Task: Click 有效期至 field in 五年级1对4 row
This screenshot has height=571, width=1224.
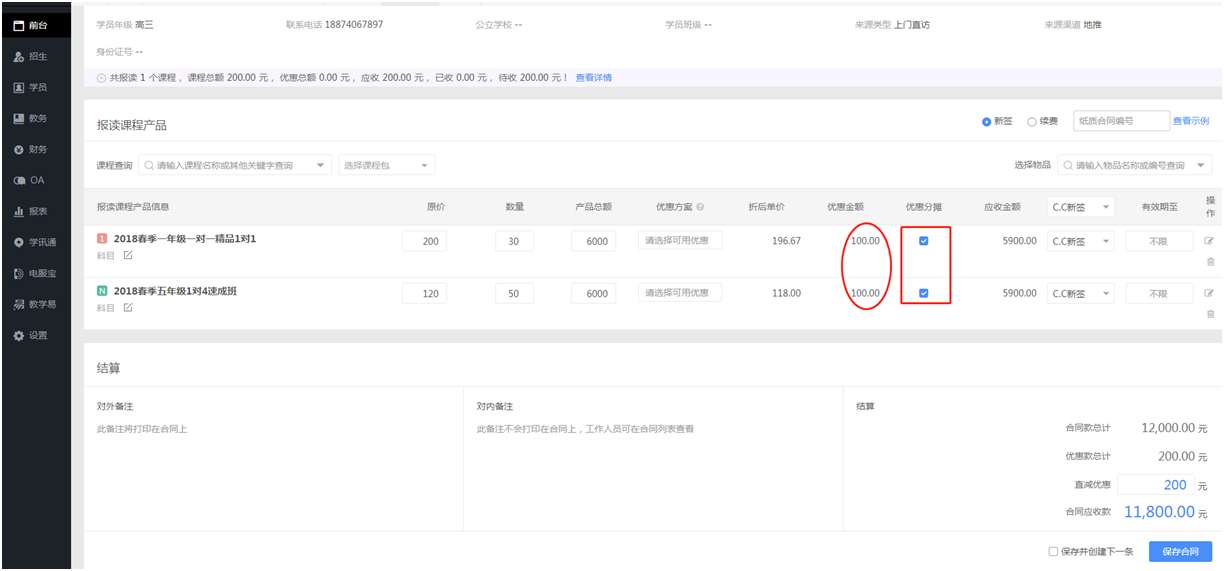Action: 1159,293
